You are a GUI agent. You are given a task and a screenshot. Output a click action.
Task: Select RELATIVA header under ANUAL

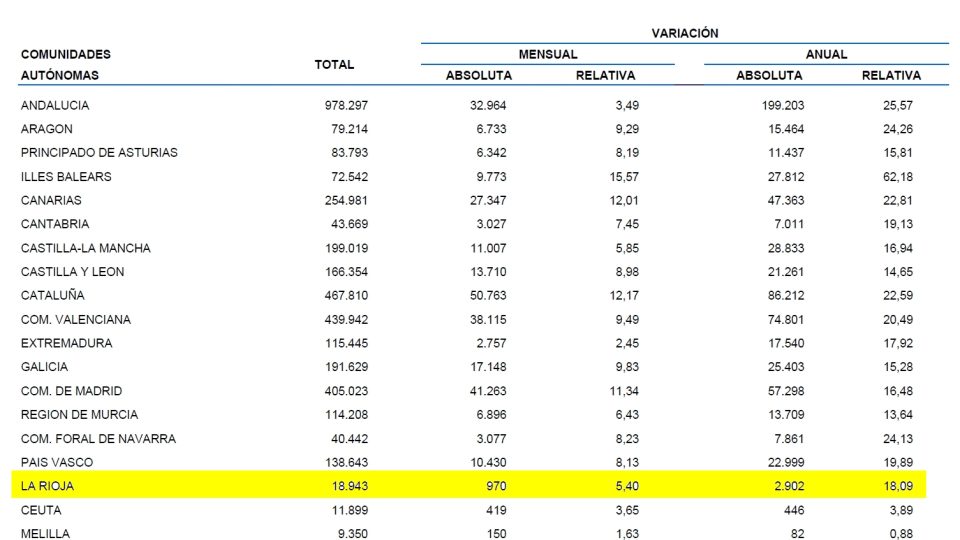pos(891,76)
